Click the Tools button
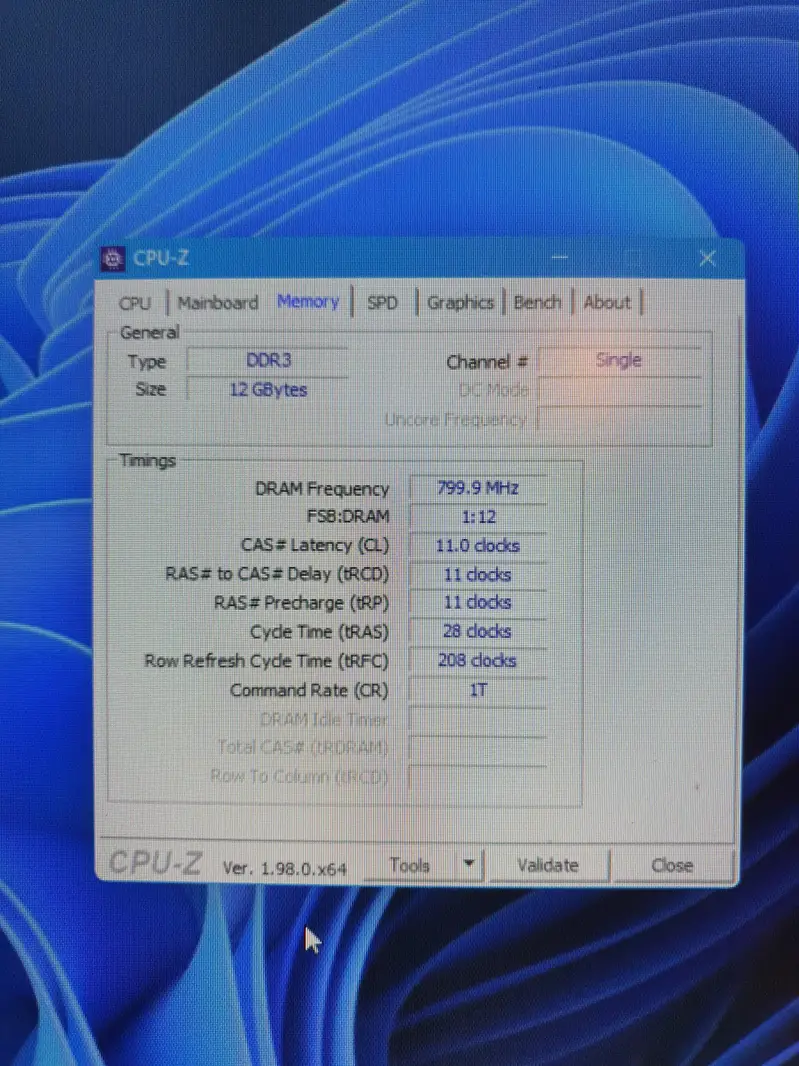This screenshot has width=799, height=1066. tap(409, 866)
